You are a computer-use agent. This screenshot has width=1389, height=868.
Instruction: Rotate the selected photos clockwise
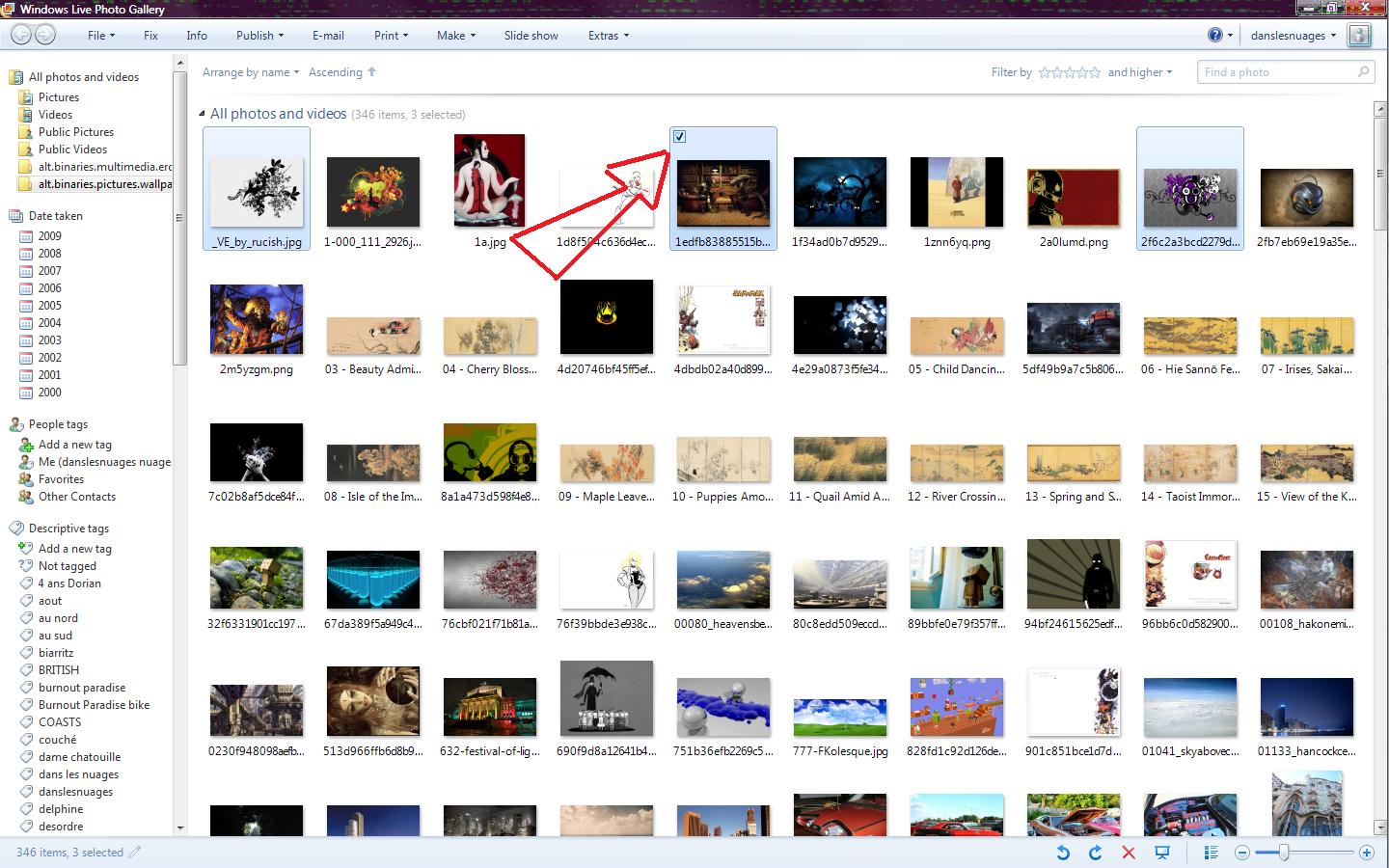point(1095,853)
